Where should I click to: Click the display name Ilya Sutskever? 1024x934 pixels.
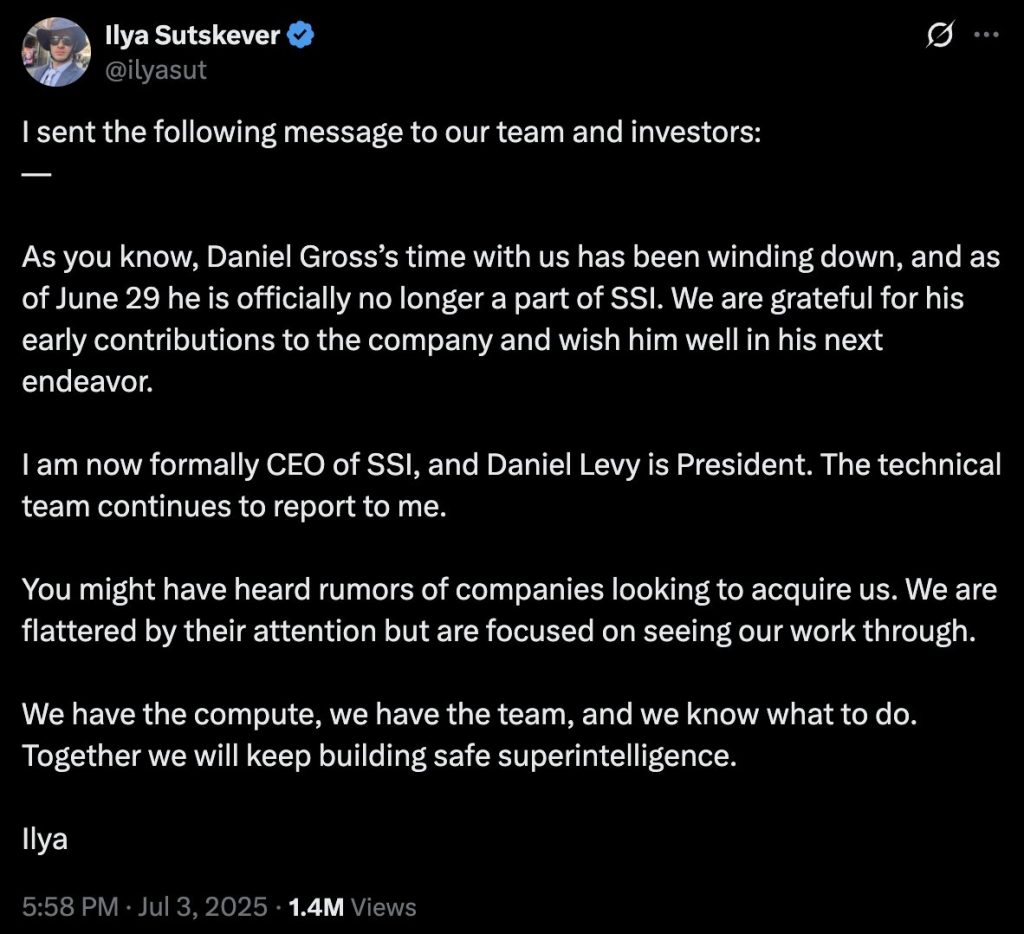click(x=193, y=35)
